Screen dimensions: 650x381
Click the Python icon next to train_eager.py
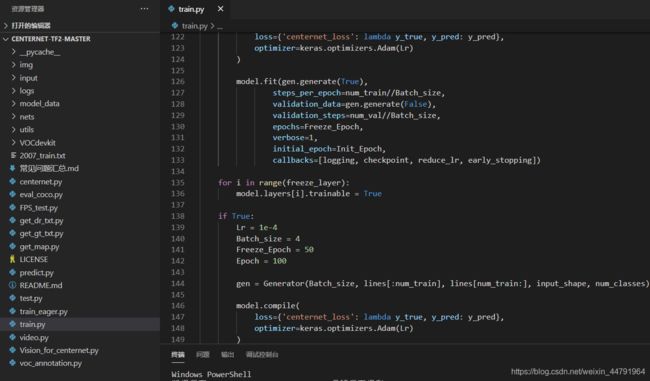(12, 311)
